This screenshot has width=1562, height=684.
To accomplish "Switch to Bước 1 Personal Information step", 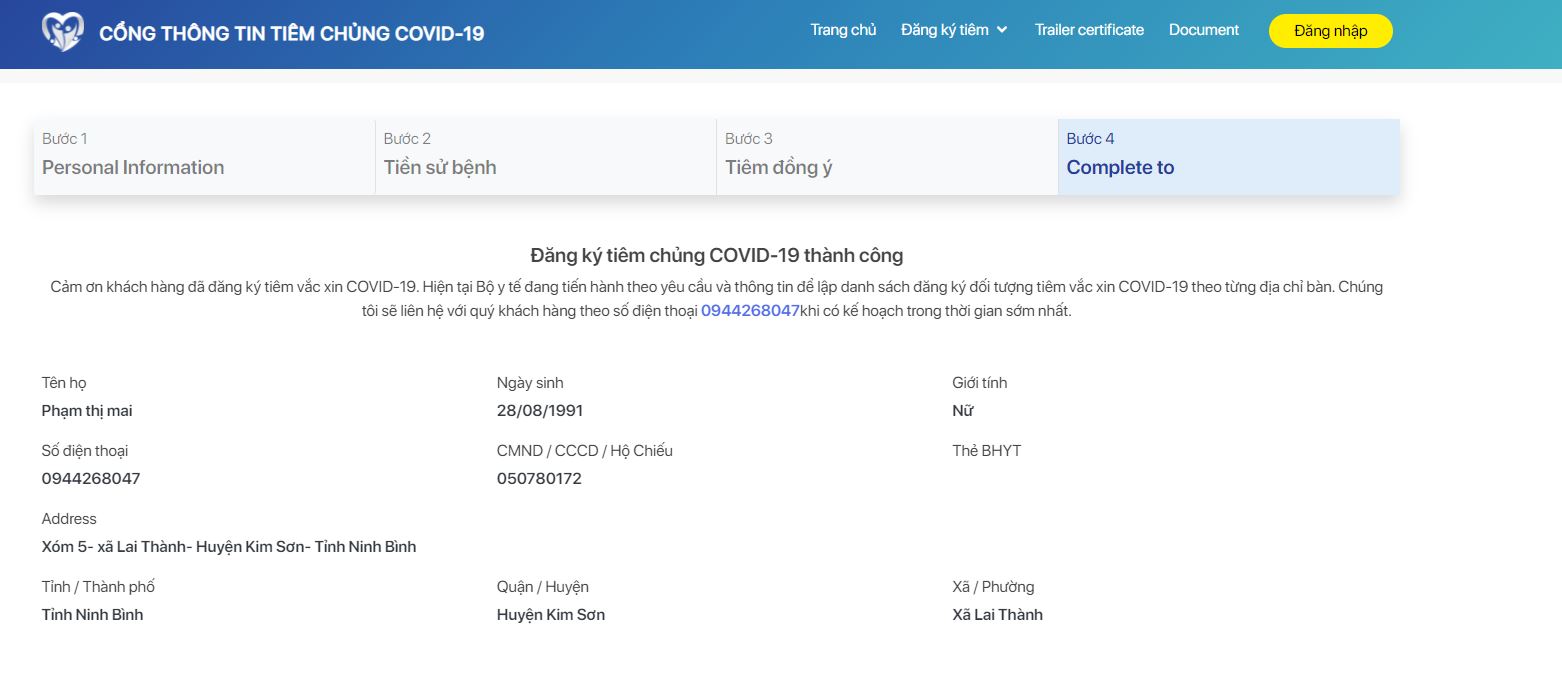I will coord(204,156).
